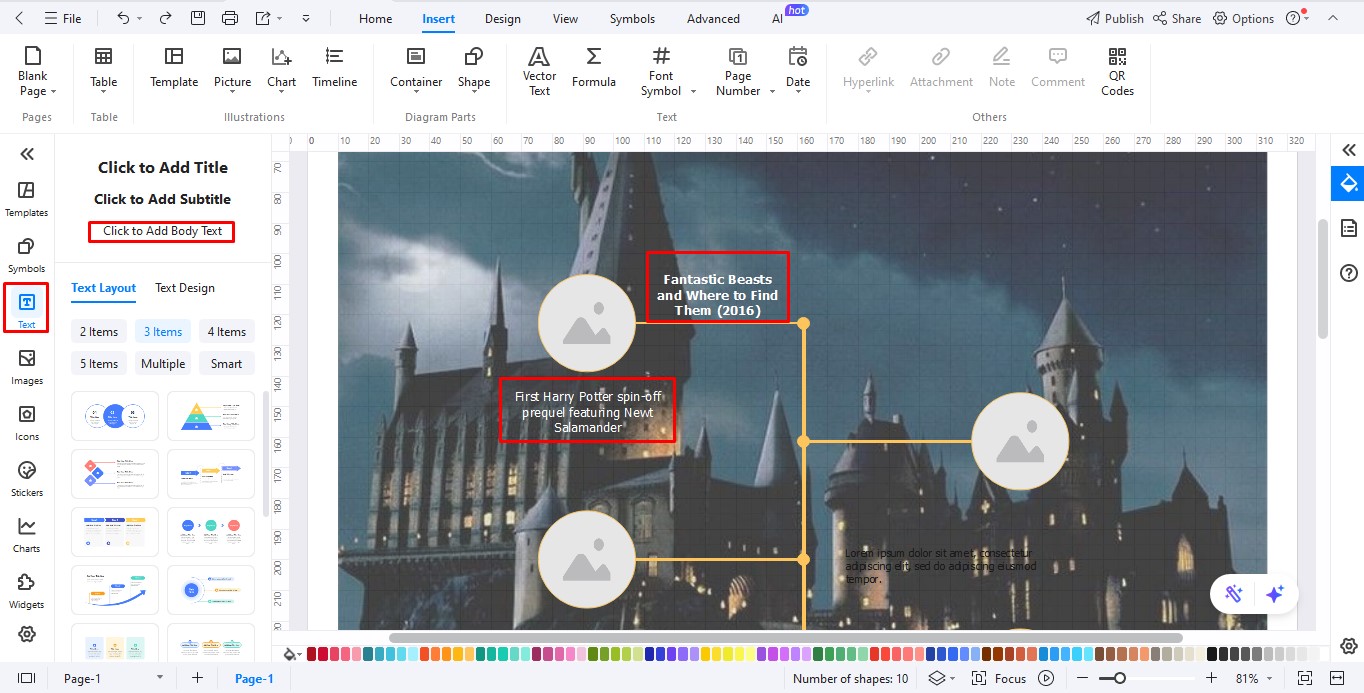
Task: Switch to the View ribbon tab
Action: coord(565,18)
